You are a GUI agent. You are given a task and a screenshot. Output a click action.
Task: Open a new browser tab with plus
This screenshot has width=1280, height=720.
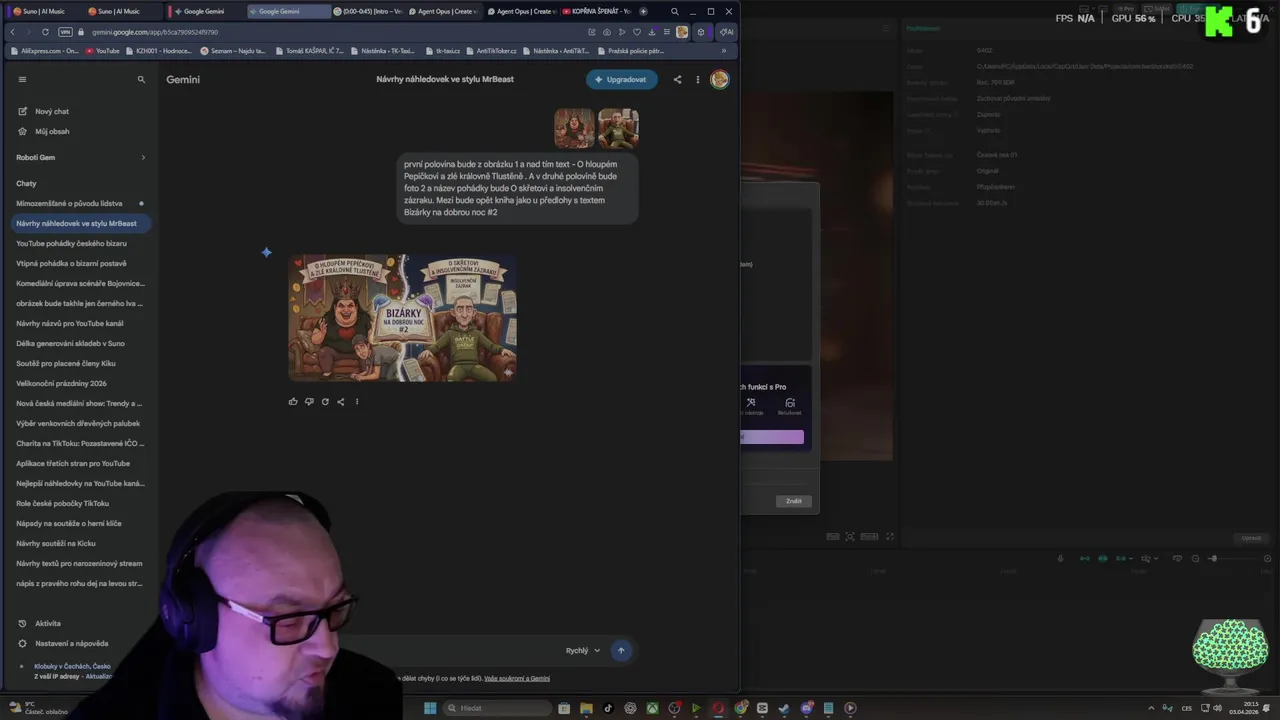[643, 11]
